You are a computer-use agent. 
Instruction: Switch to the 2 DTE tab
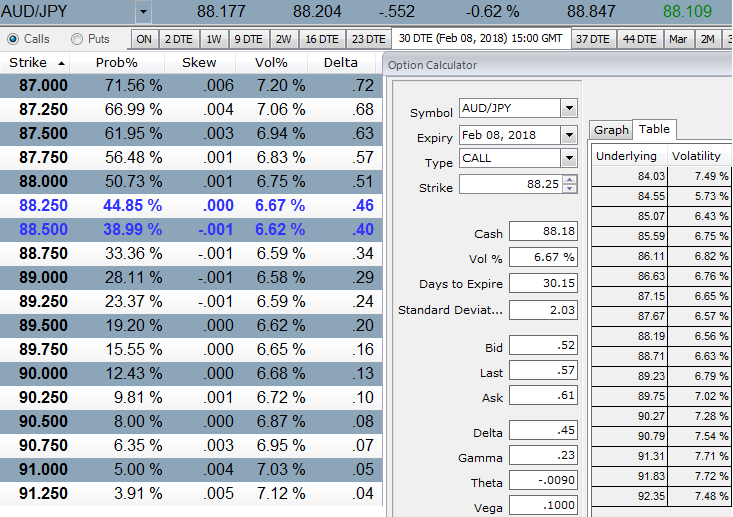point(179,39)
